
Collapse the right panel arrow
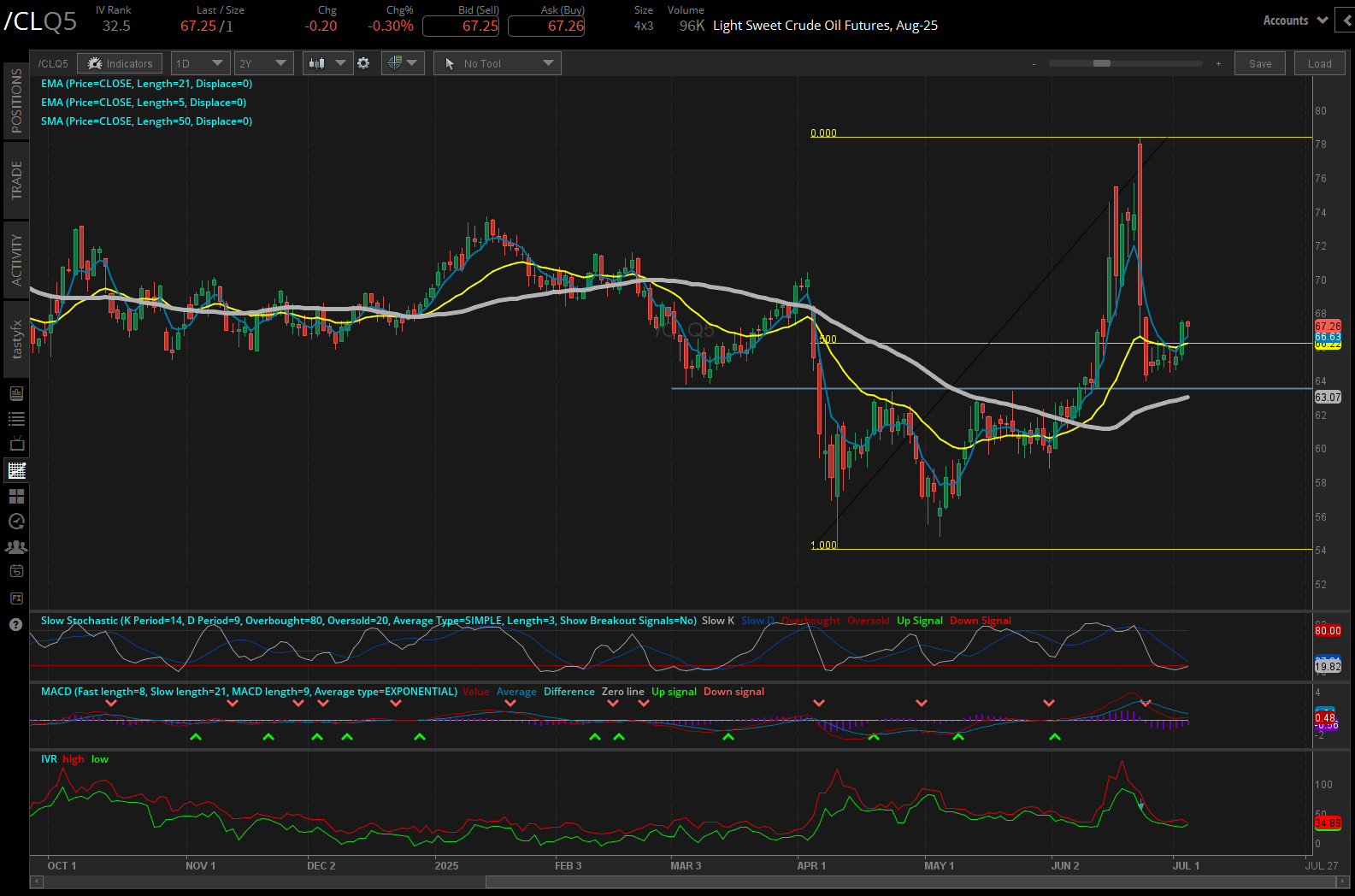1347,21
